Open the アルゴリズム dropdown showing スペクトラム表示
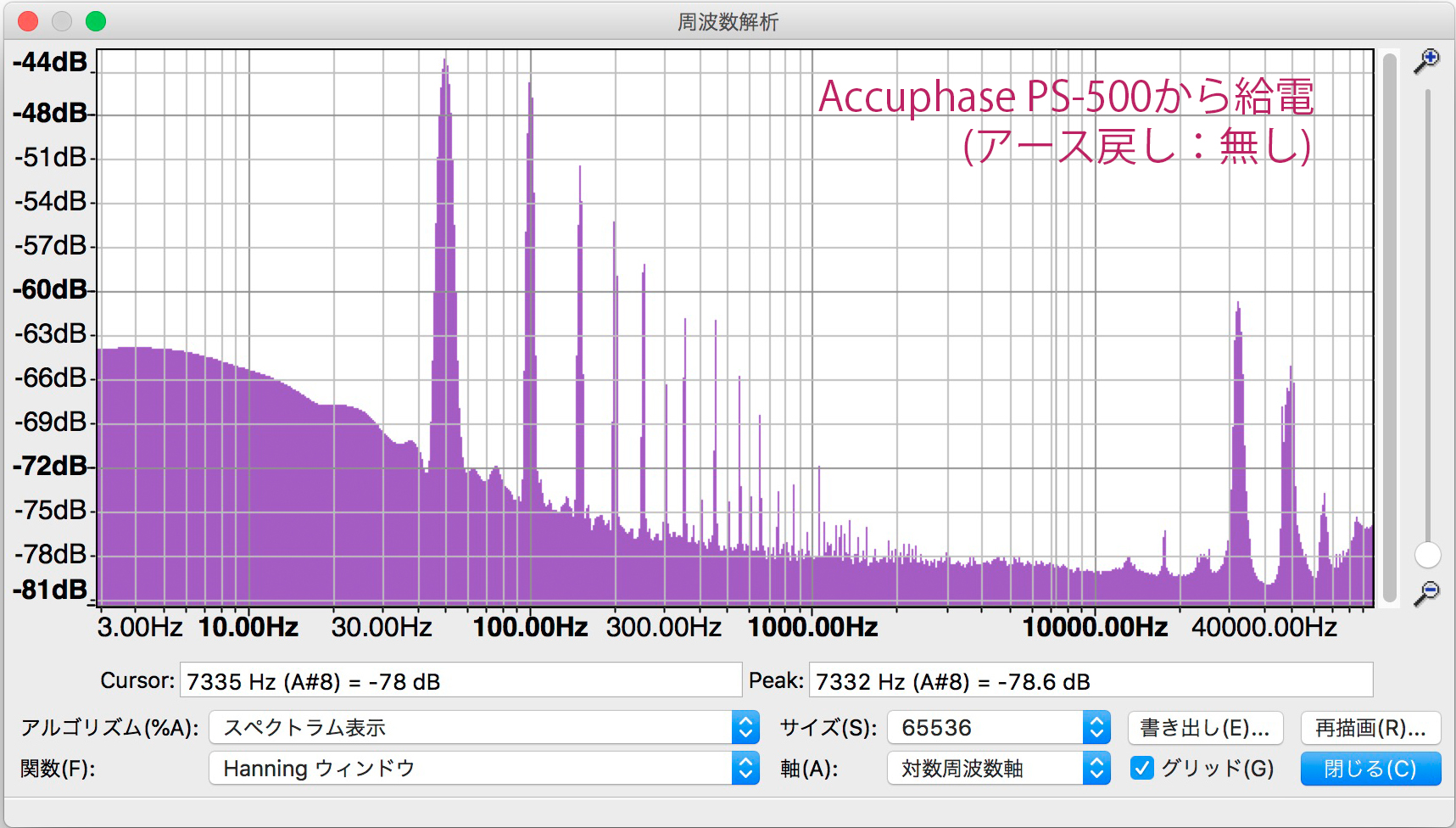Screen dimensions: 1456x828 click(483, 728)
